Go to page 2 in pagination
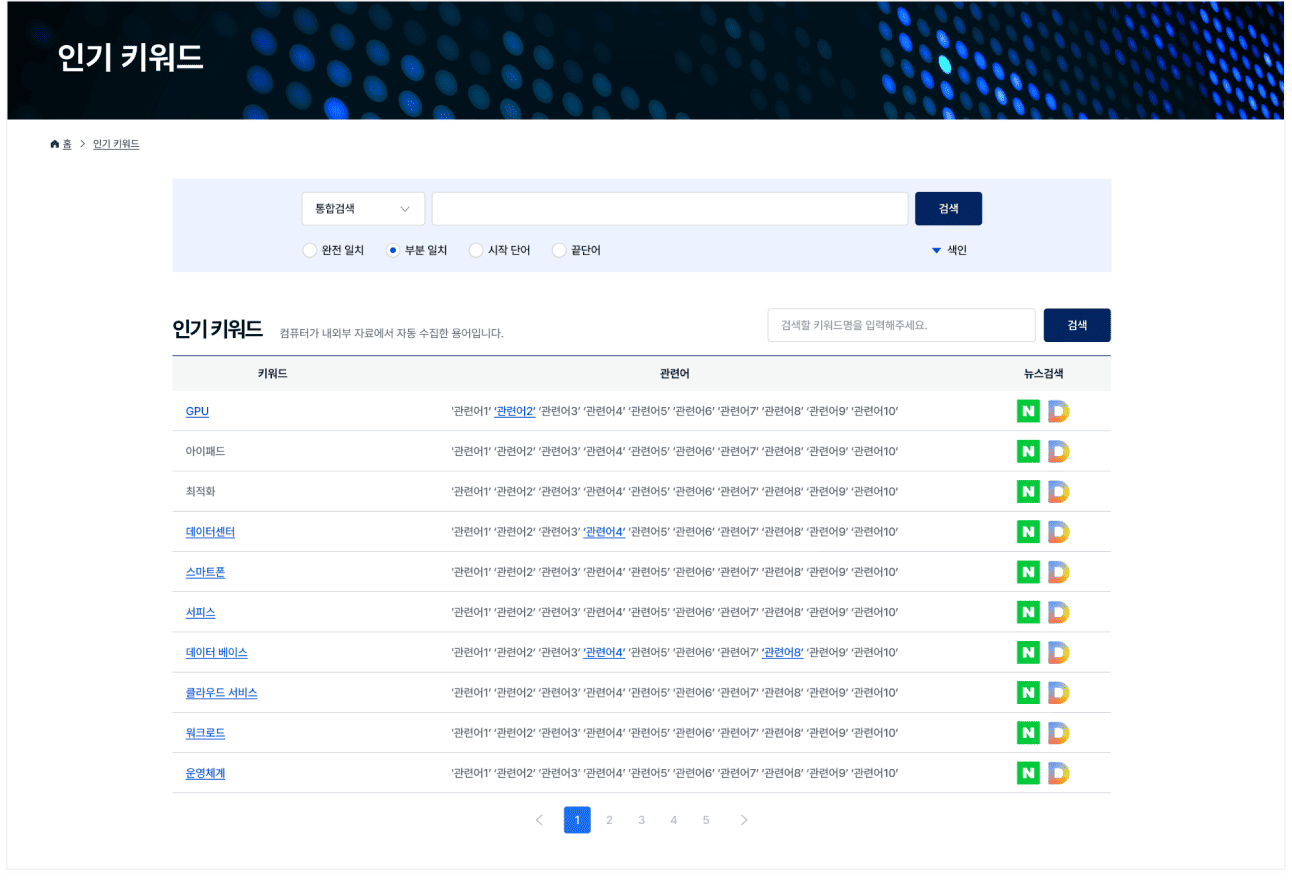The image size is (1292, 882). (x=609, y=820)
